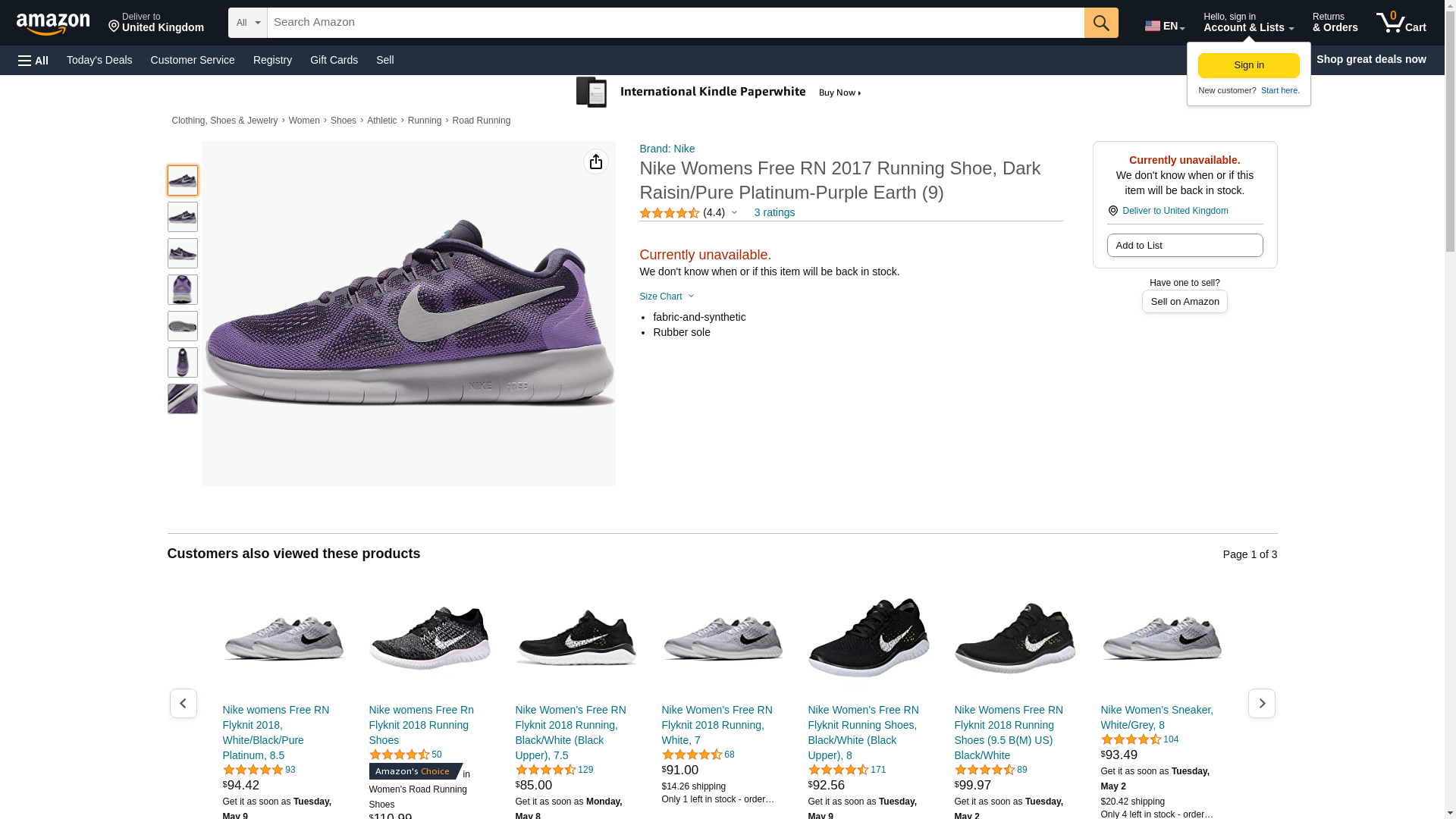
Task: Open Gift Cards in navigation bar
Action: point(334,60)
